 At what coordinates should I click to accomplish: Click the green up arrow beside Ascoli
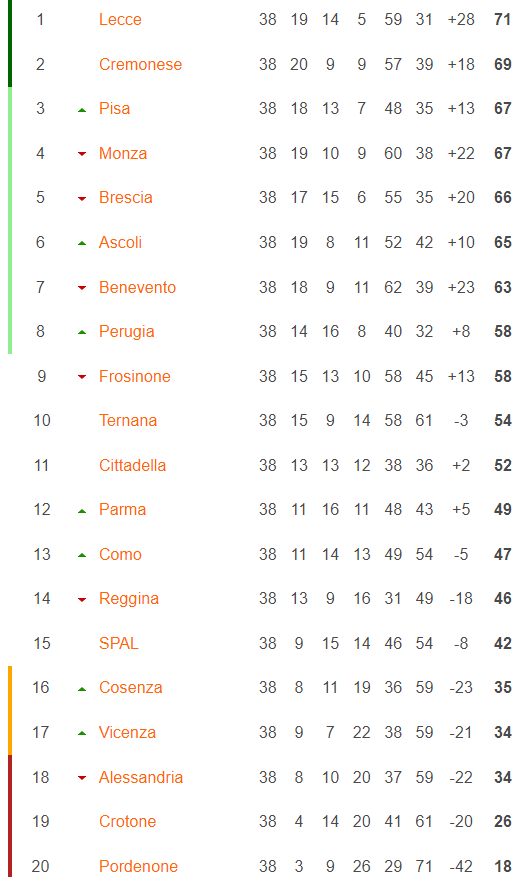point(82,243)
